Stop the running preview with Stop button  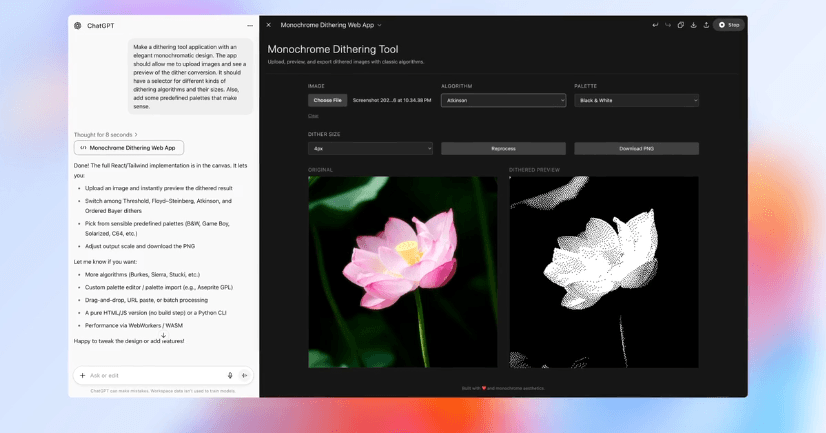pos(729,25)
